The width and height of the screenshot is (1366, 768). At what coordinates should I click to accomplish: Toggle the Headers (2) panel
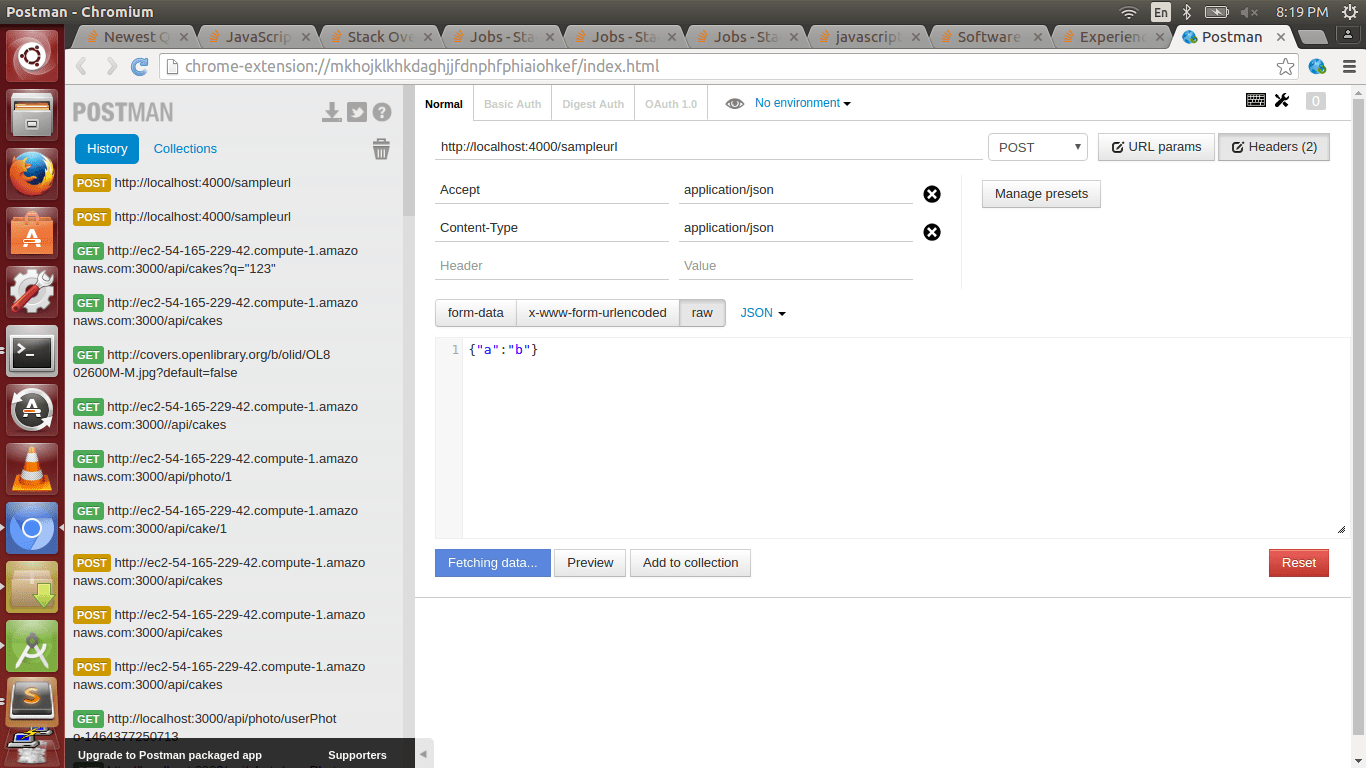click(1274, 147)
